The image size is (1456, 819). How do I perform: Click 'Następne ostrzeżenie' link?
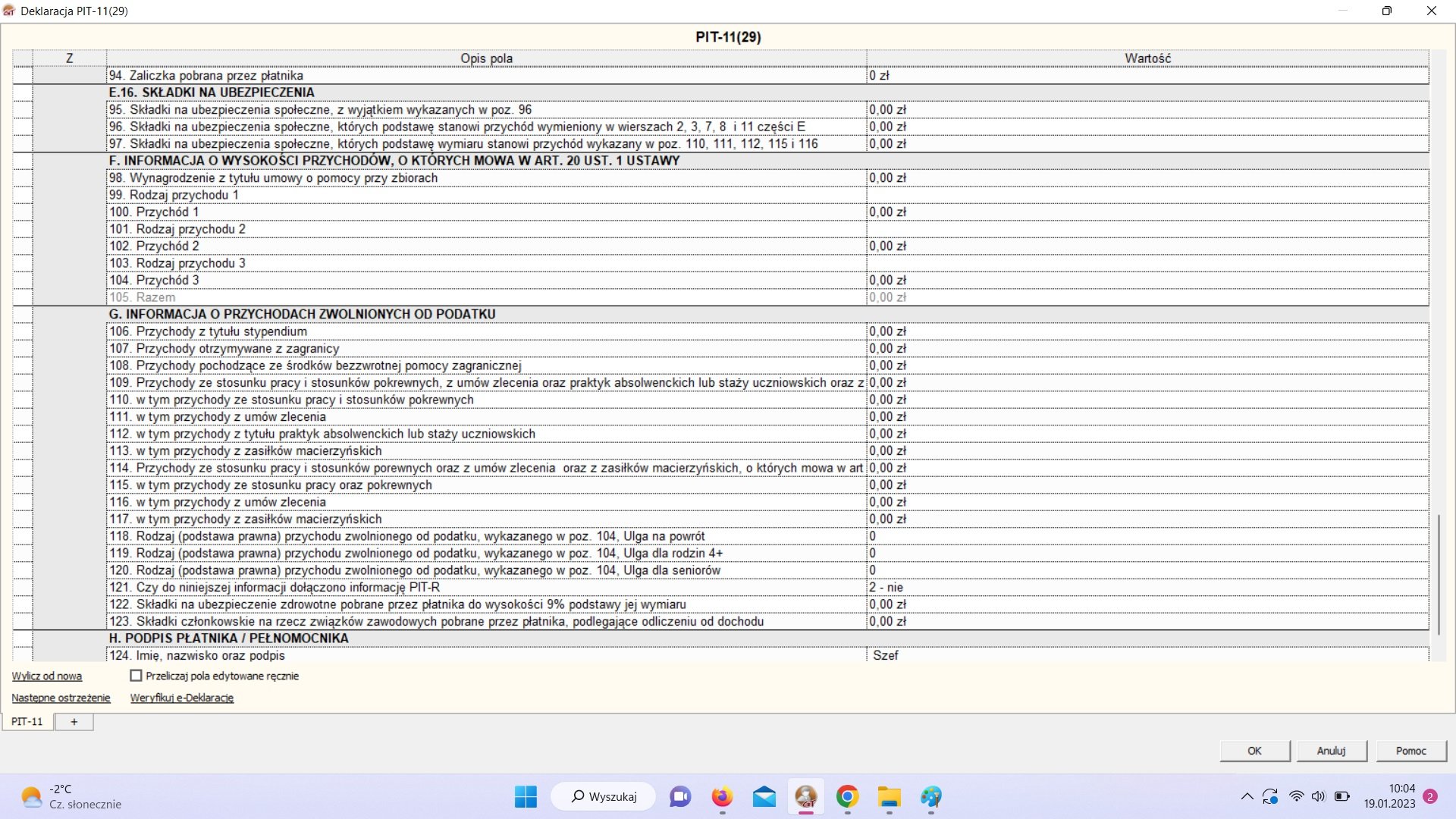(61, 698)
